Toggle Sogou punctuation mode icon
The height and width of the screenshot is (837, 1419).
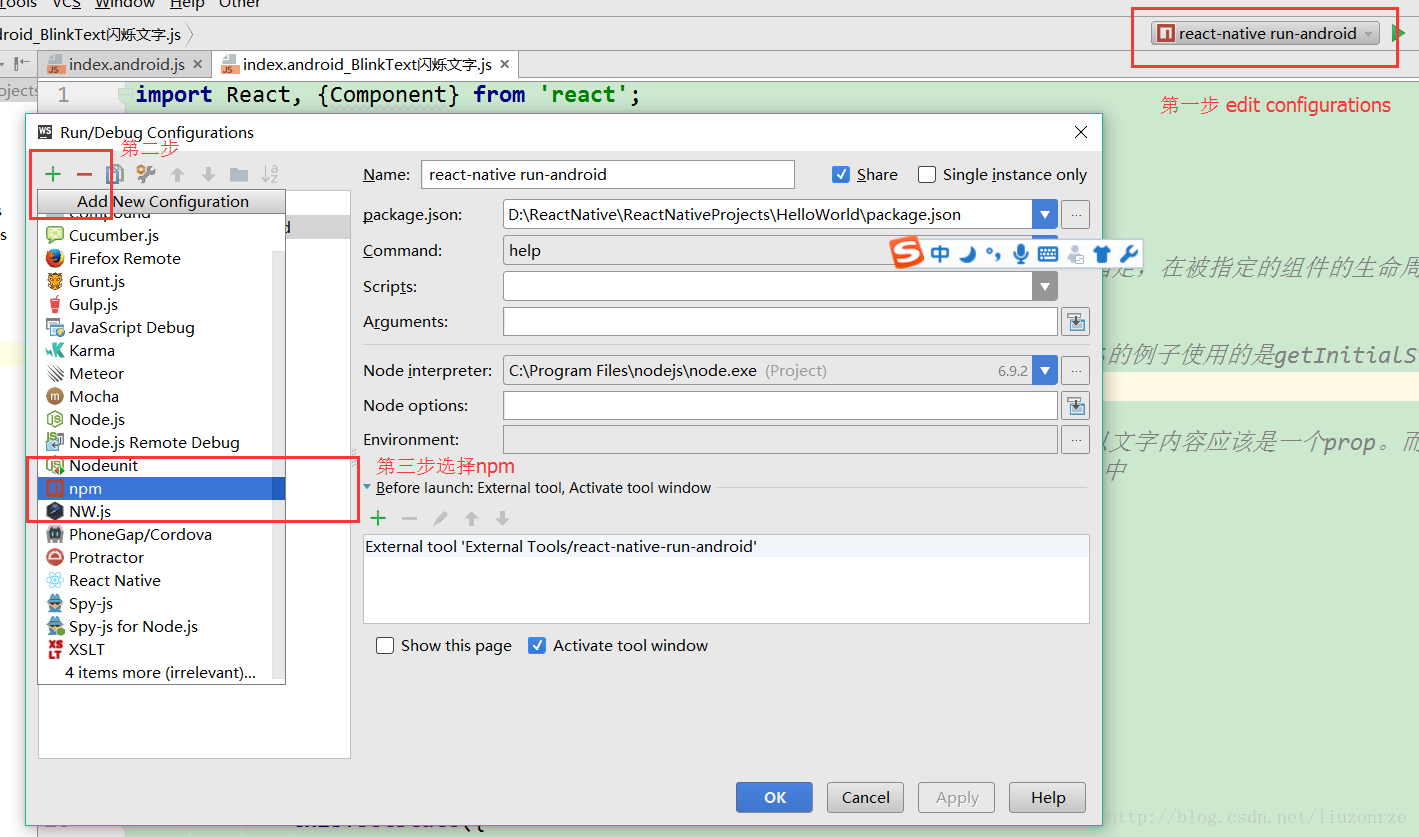click(993, 254)
